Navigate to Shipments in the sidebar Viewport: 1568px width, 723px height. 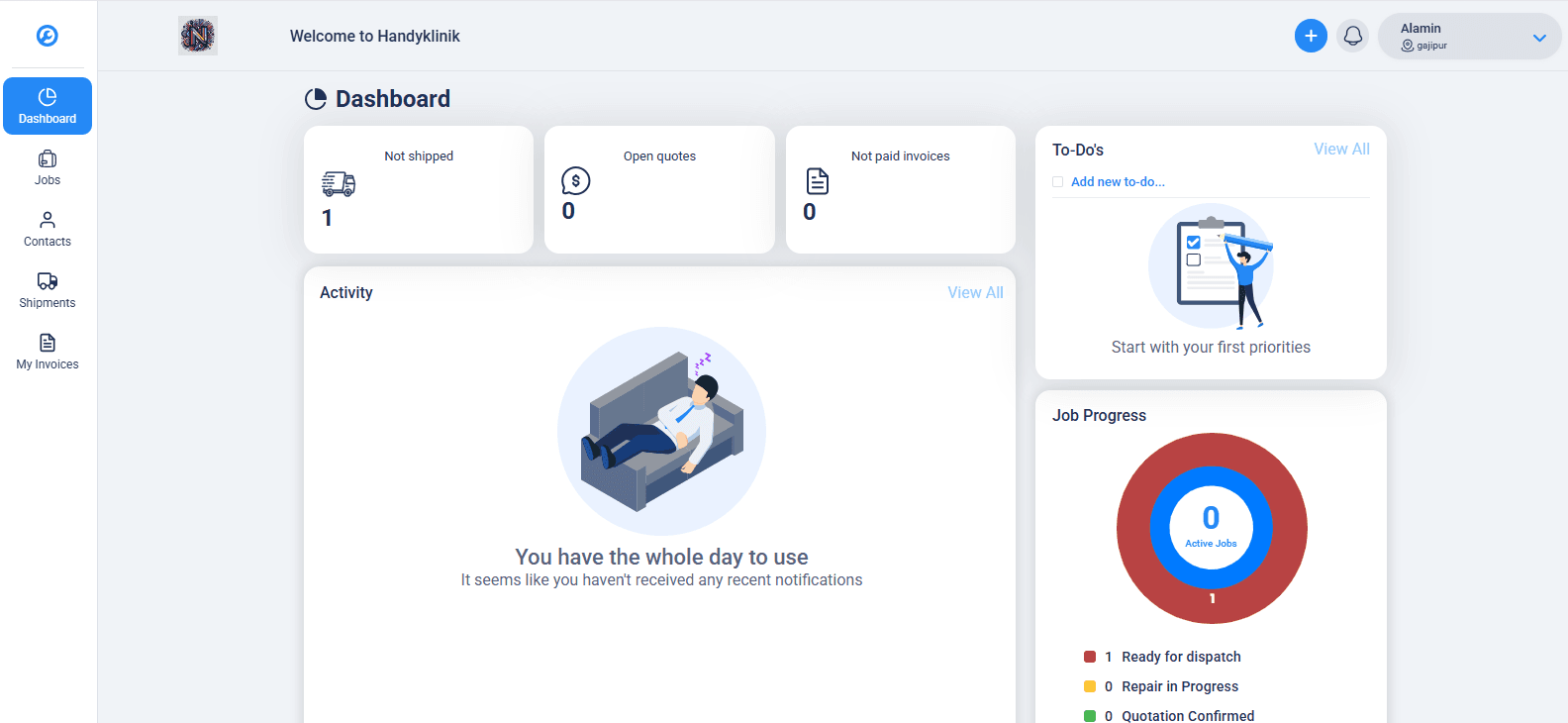48,290
